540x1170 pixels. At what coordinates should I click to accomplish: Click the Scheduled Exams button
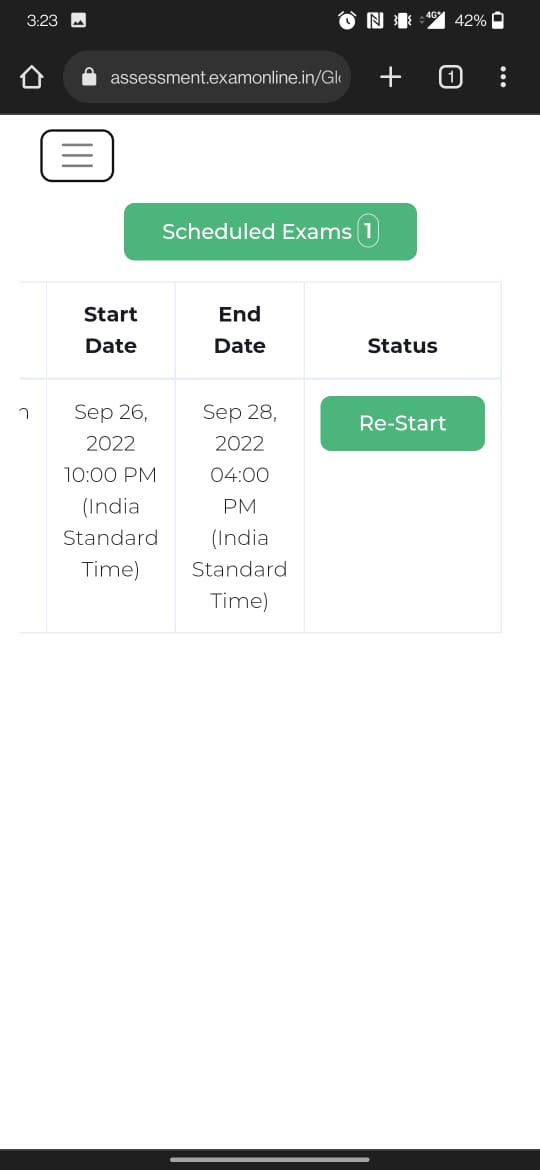(270, 231)
